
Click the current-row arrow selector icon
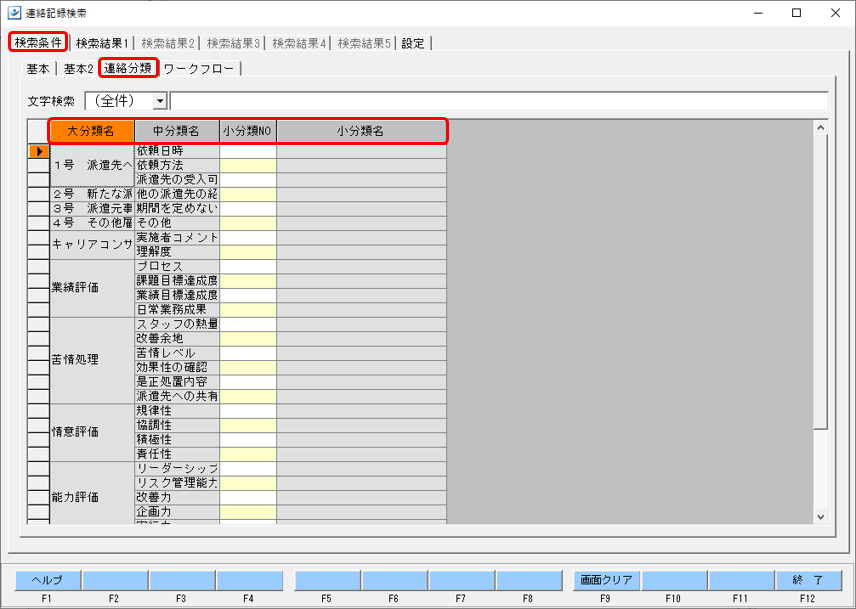[39, 151]
